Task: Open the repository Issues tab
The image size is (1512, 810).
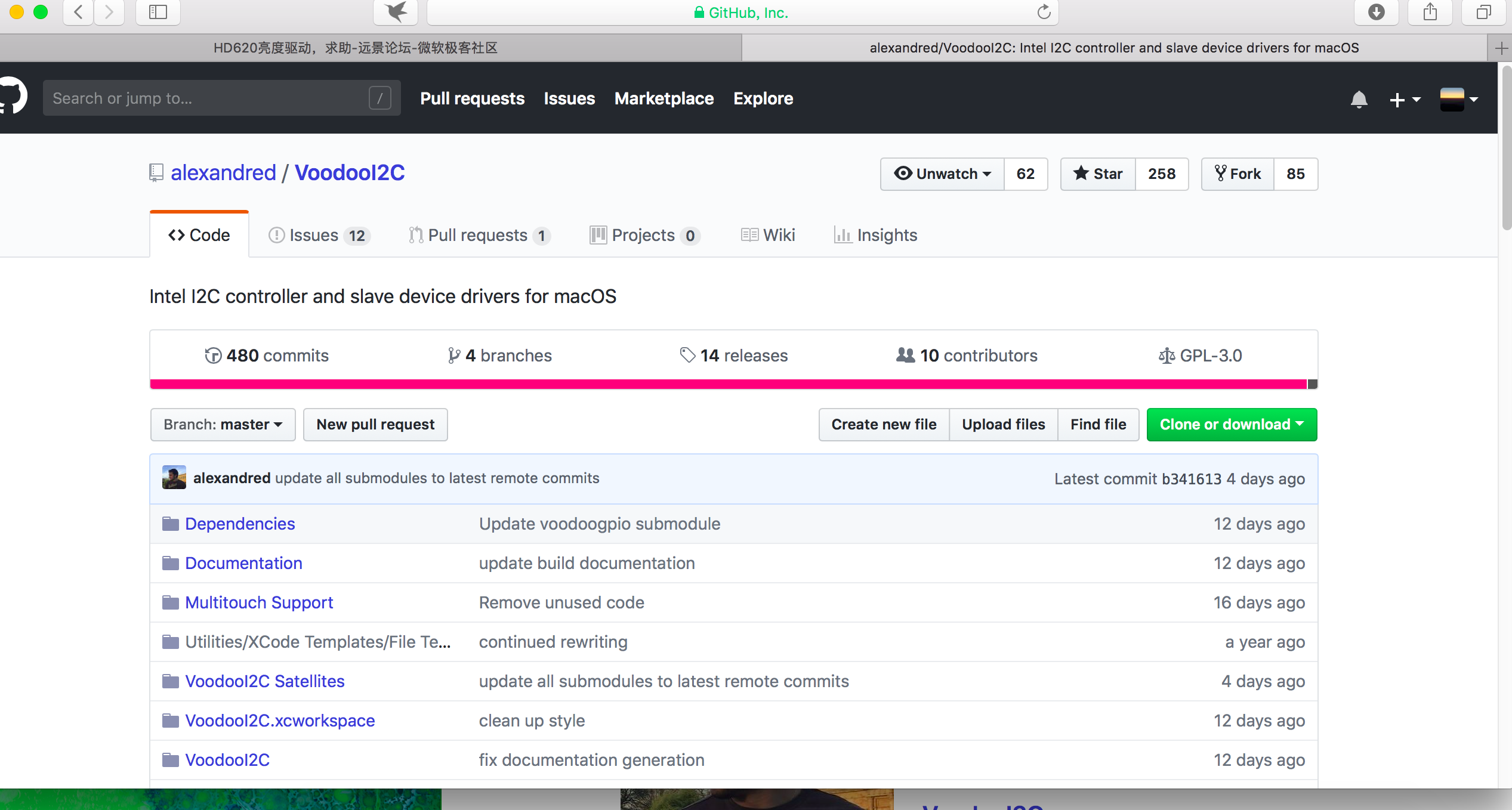Action: (319, 235)
